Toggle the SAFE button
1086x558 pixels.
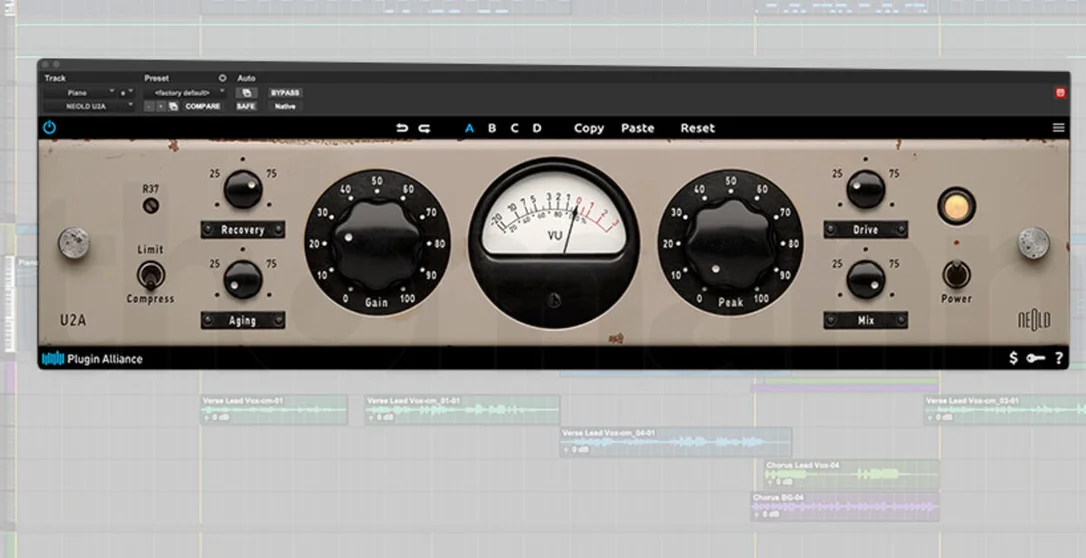tap(246, 107)
